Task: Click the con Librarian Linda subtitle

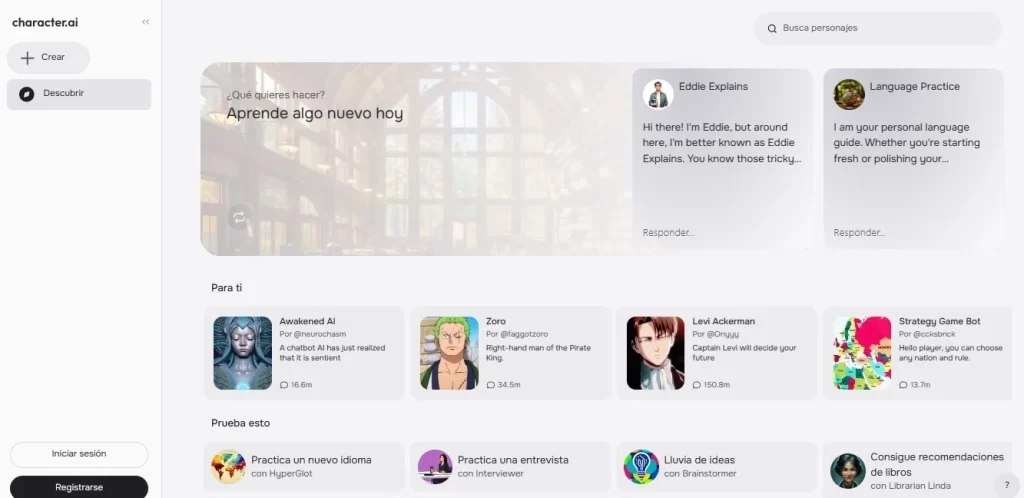Action: coord(910,486)
